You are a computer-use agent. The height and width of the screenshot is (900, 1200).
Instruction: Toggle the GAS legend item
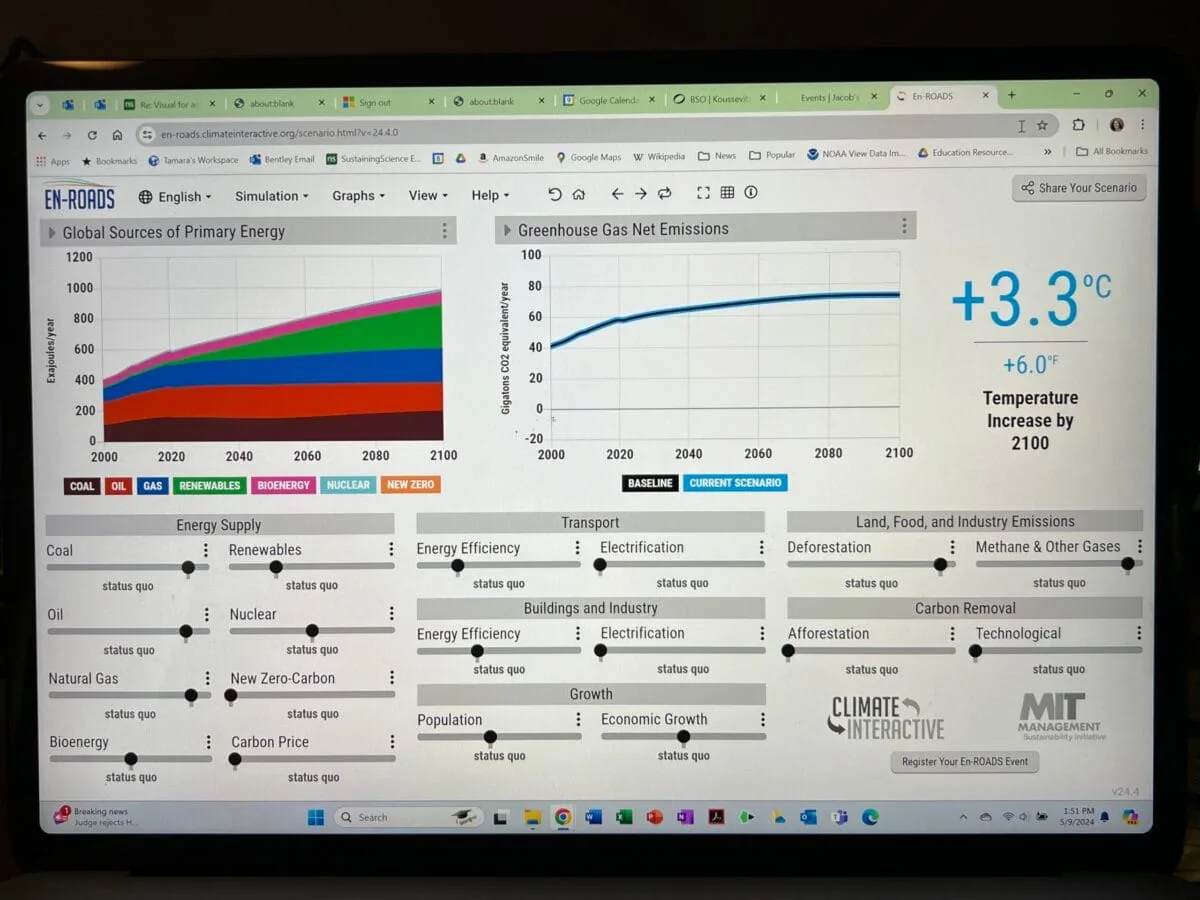(152, 486)
